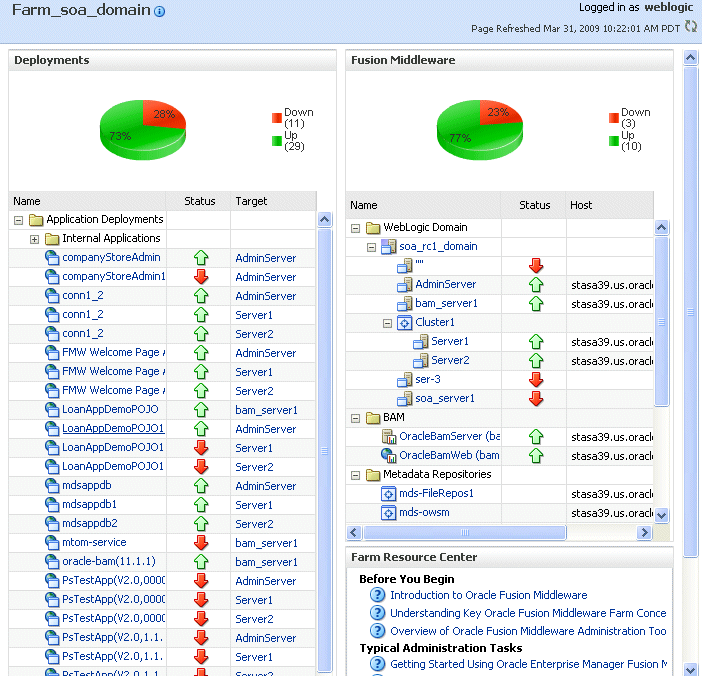Click the Fusion Middleware horizontal scroll left arrow
The width and height of the screenshot is (702, 676).
(x=354, y=532)
